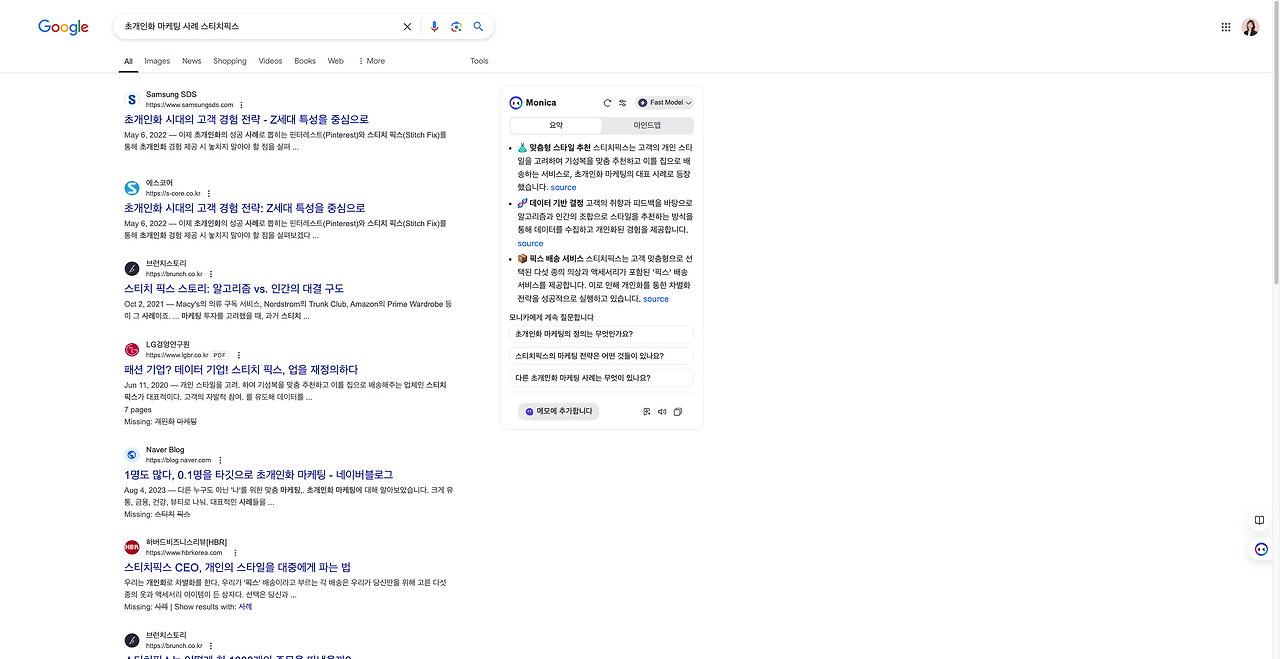The height and width of the screenshot is (659, 1280).
Task: Open options for Samsung SDS result
Action: [x=241, y=105]
